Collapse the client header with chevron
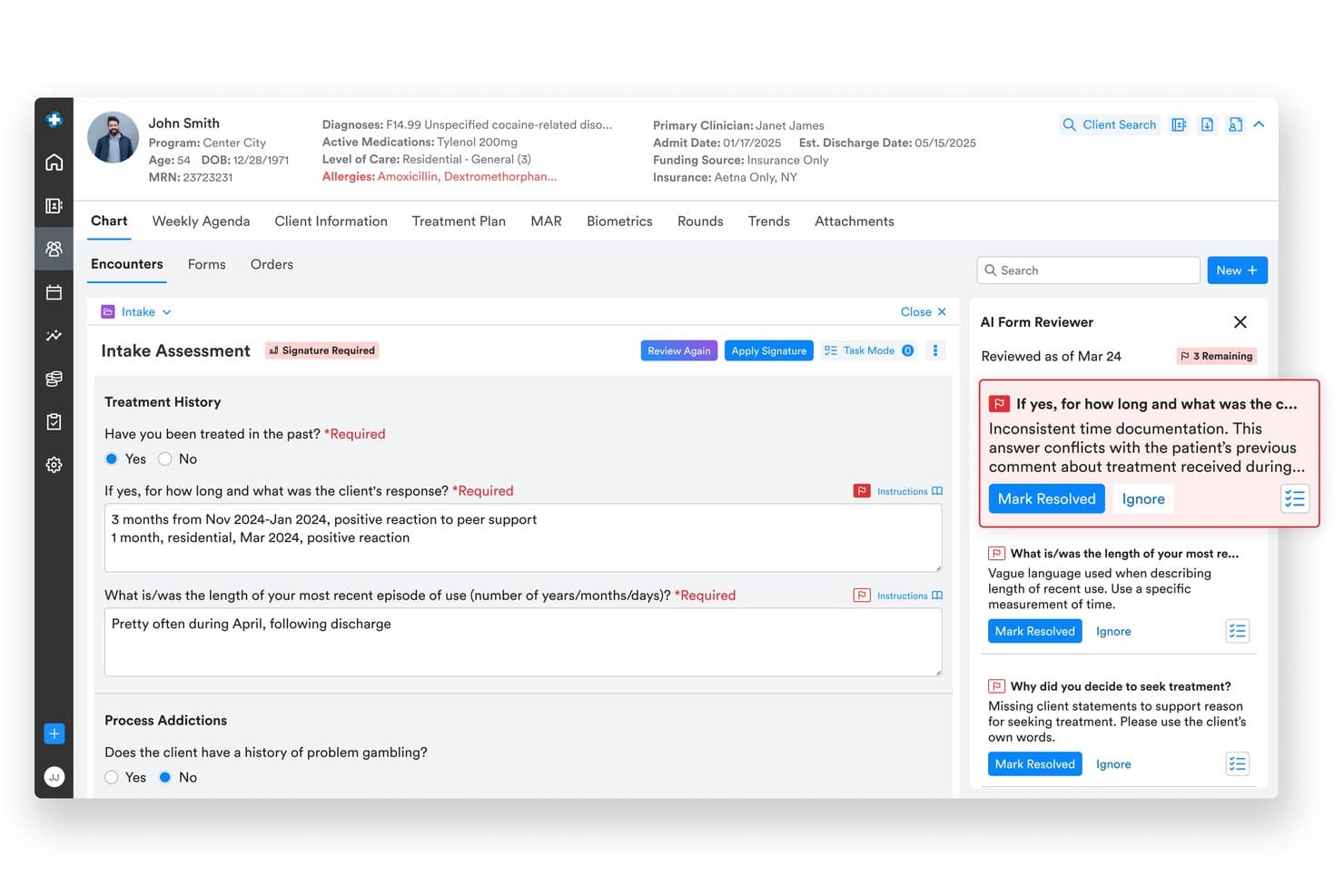 coord(1259,125)
